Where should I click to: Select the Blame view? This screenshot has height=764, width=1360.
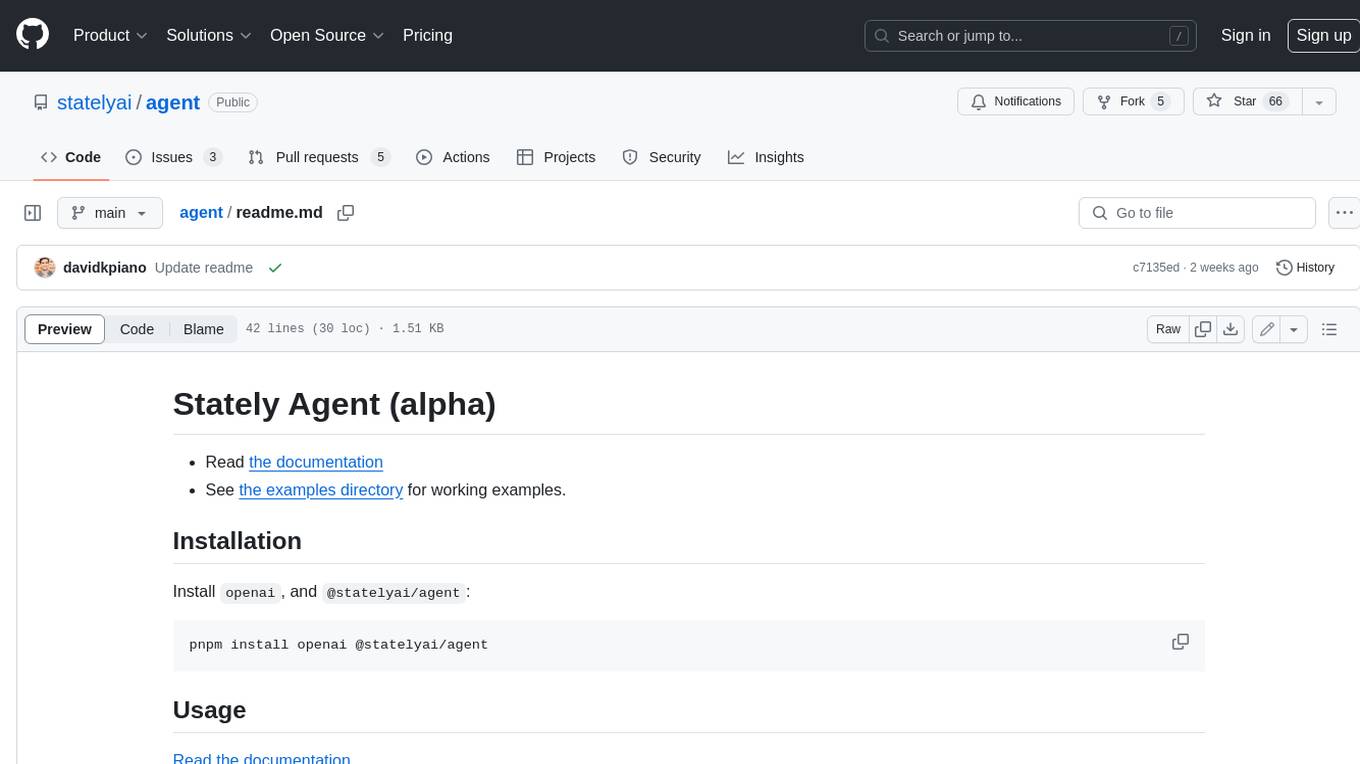point(203,329)
